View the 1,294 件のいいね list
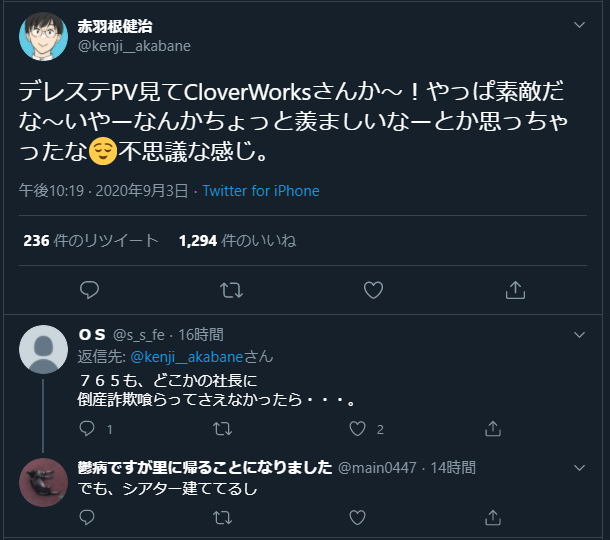The width and height of the screenshot is (610, 540). (237, 241)
